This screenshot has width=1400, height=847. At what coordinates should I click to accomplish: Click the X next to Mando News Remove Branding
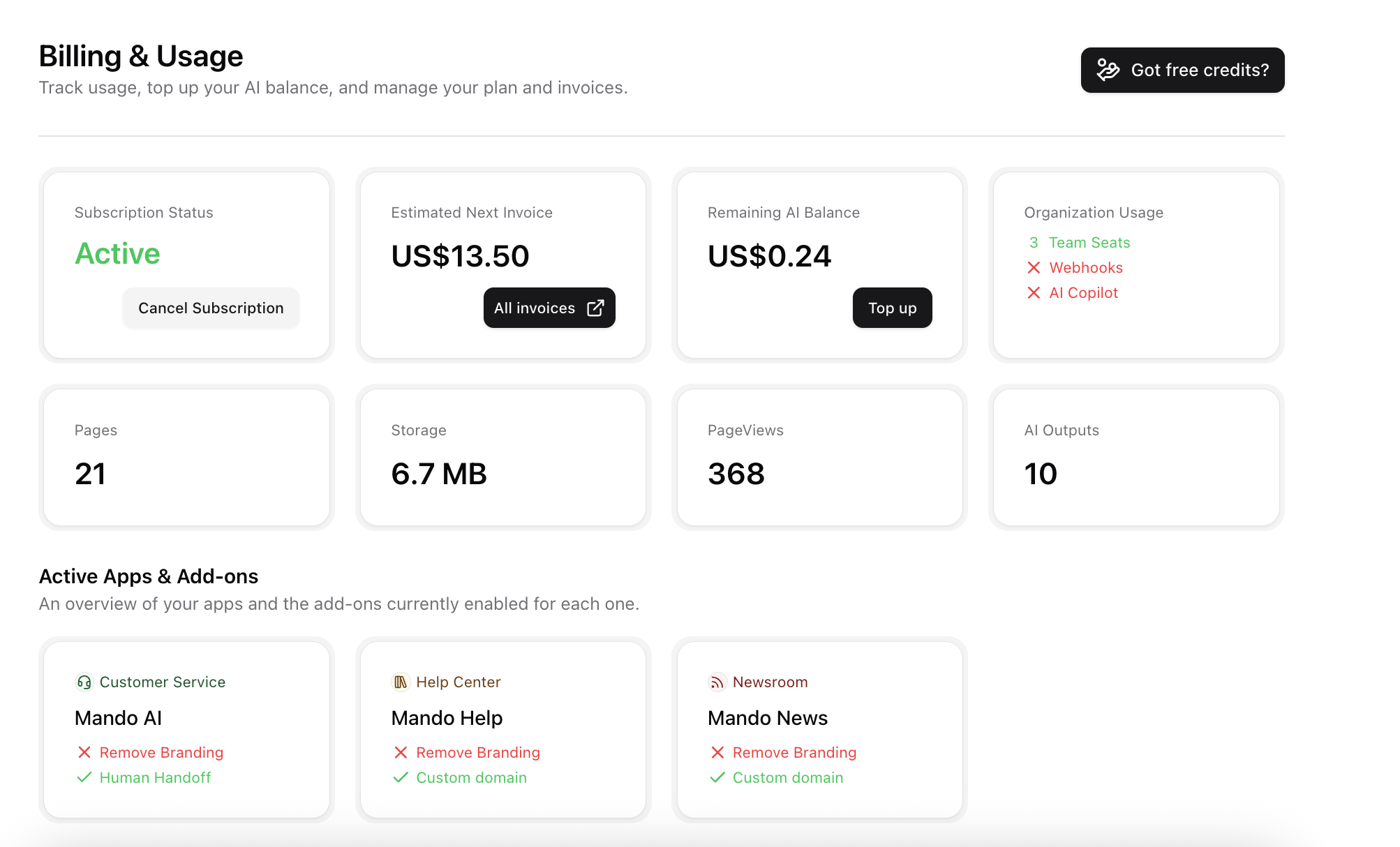coord(717,753)
